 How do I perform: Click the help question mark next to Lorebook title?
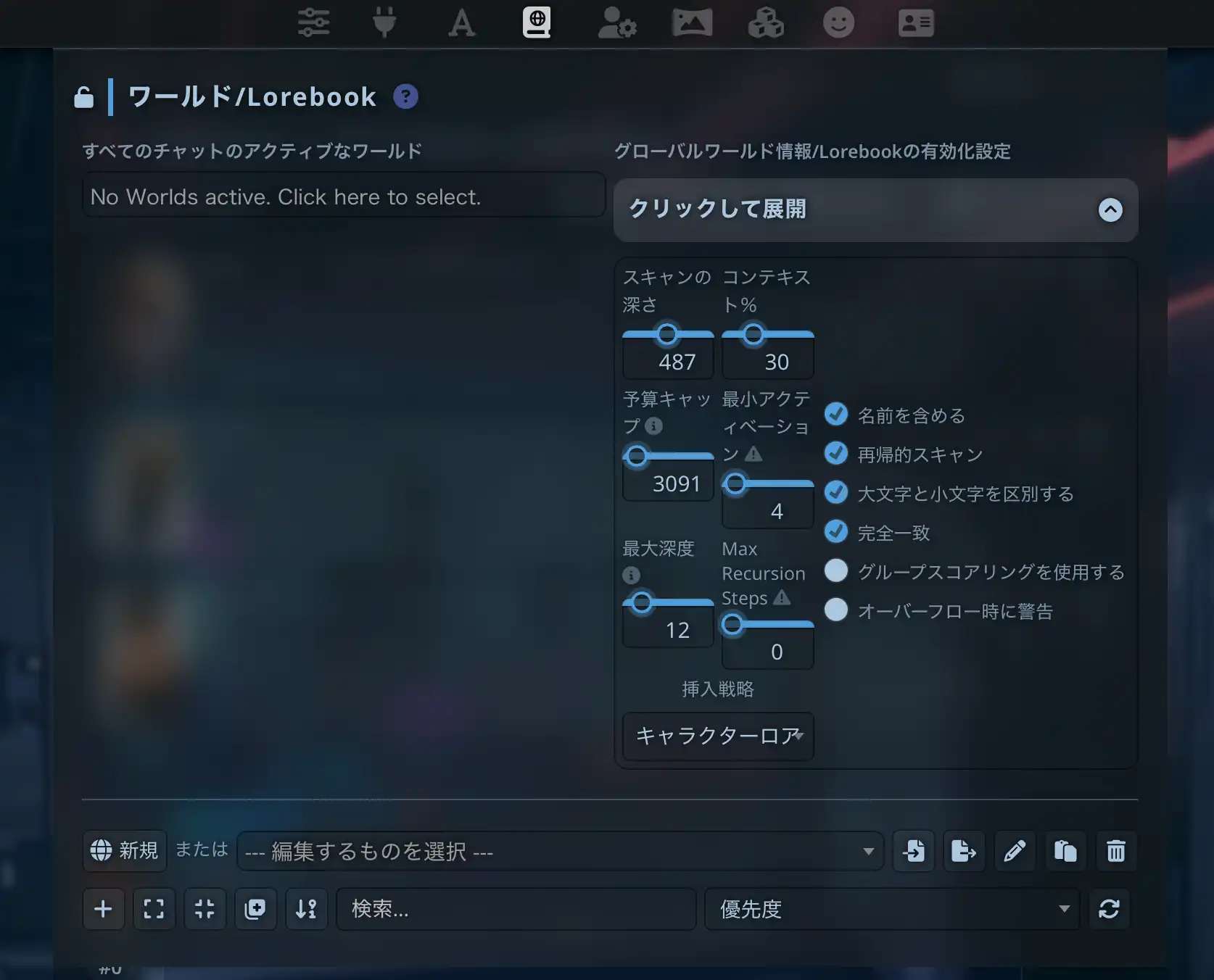point(405,96)
